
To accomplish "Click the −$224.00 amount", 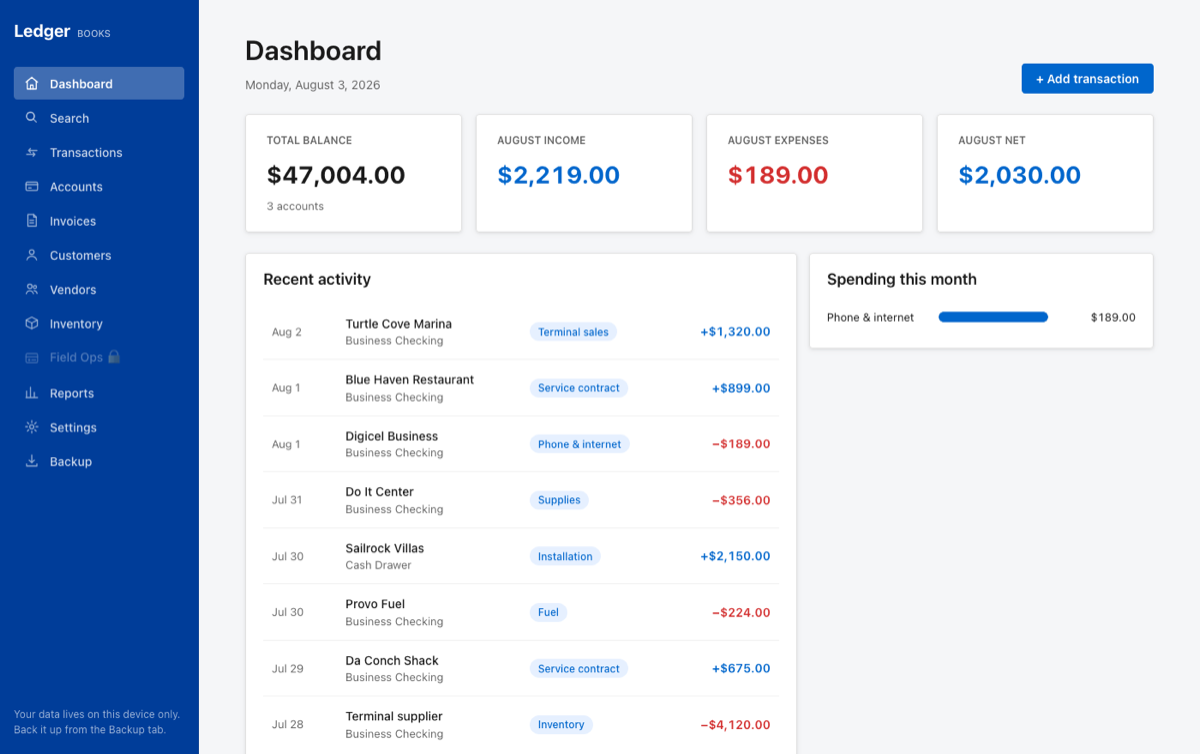I will point(741,612).
